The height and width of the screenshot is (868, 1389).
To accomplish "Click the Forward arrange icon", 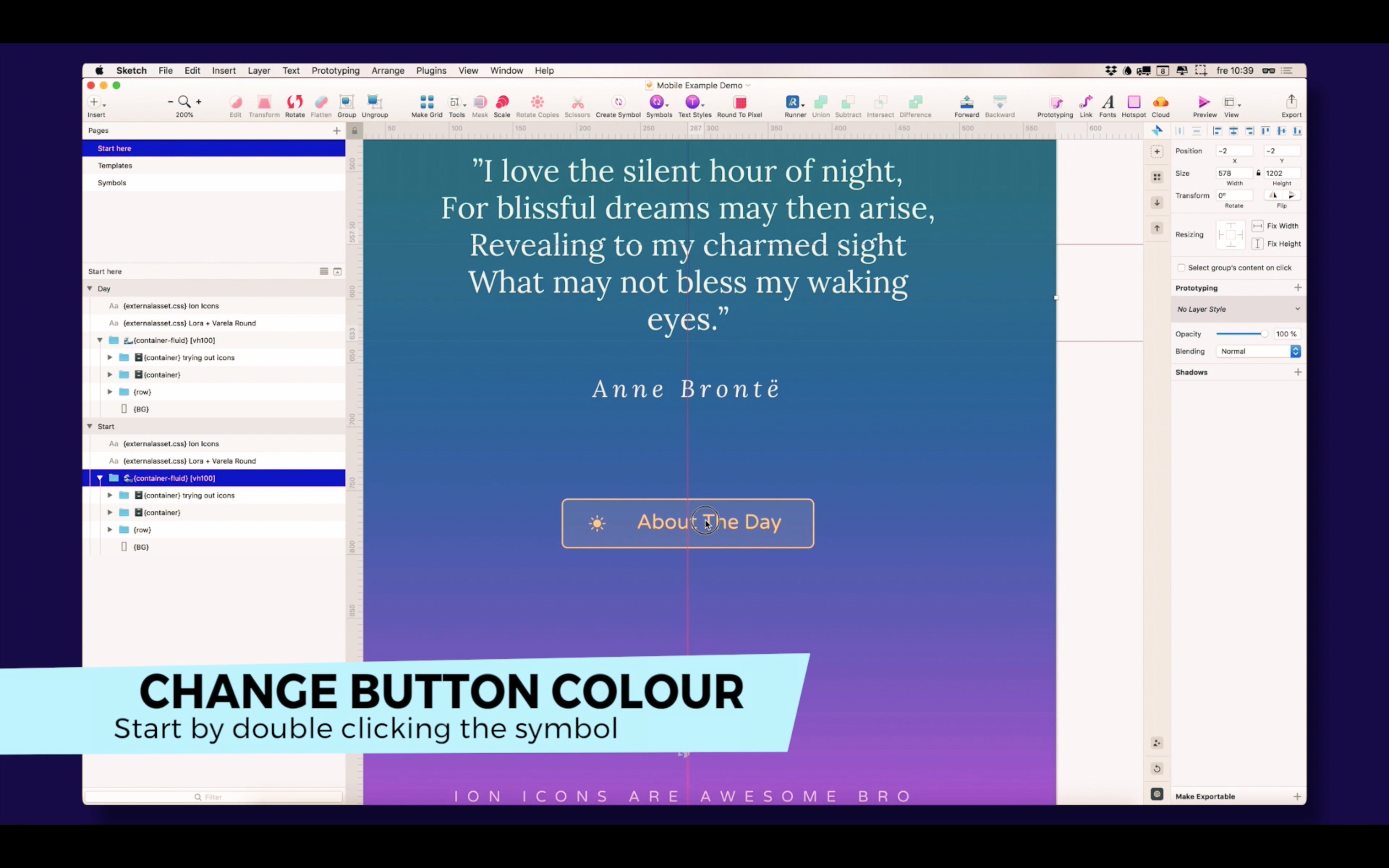I will pyautogui.click(x=967, y=102).
